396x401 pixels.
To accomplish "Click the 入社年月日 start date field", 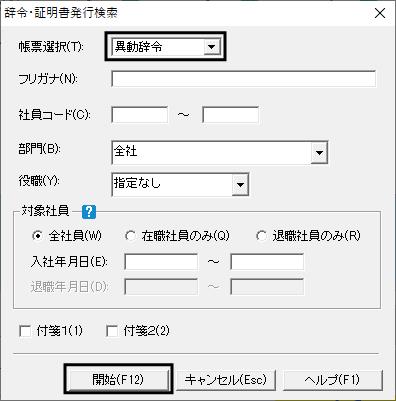I will [161, 262].
